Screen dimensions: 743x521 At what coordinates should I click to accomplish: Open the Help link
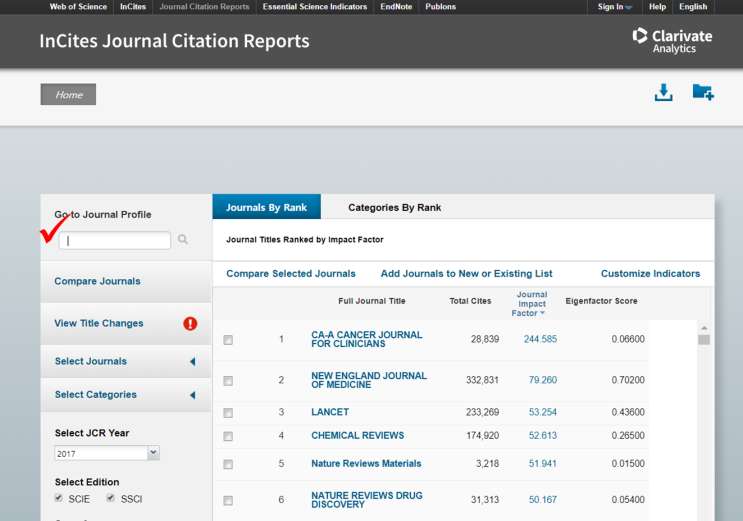[657, 7]
